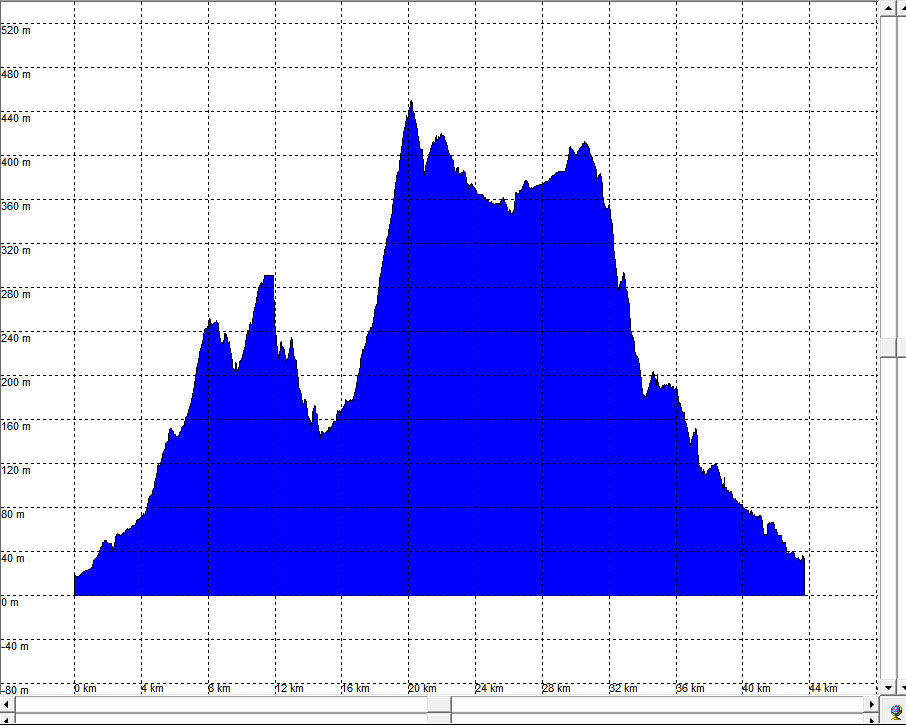Viewport: 906px width, 726px height.
Task: Select the "-40 m" elevation axis label
Action: click(x=14, y=646)
